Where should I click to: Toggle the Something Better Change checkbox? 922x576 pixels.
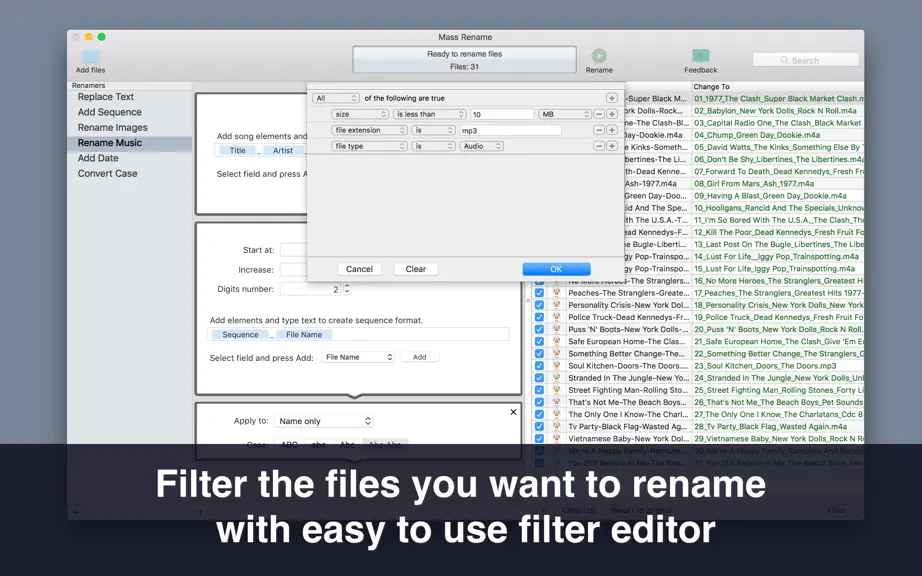point(539,353)
